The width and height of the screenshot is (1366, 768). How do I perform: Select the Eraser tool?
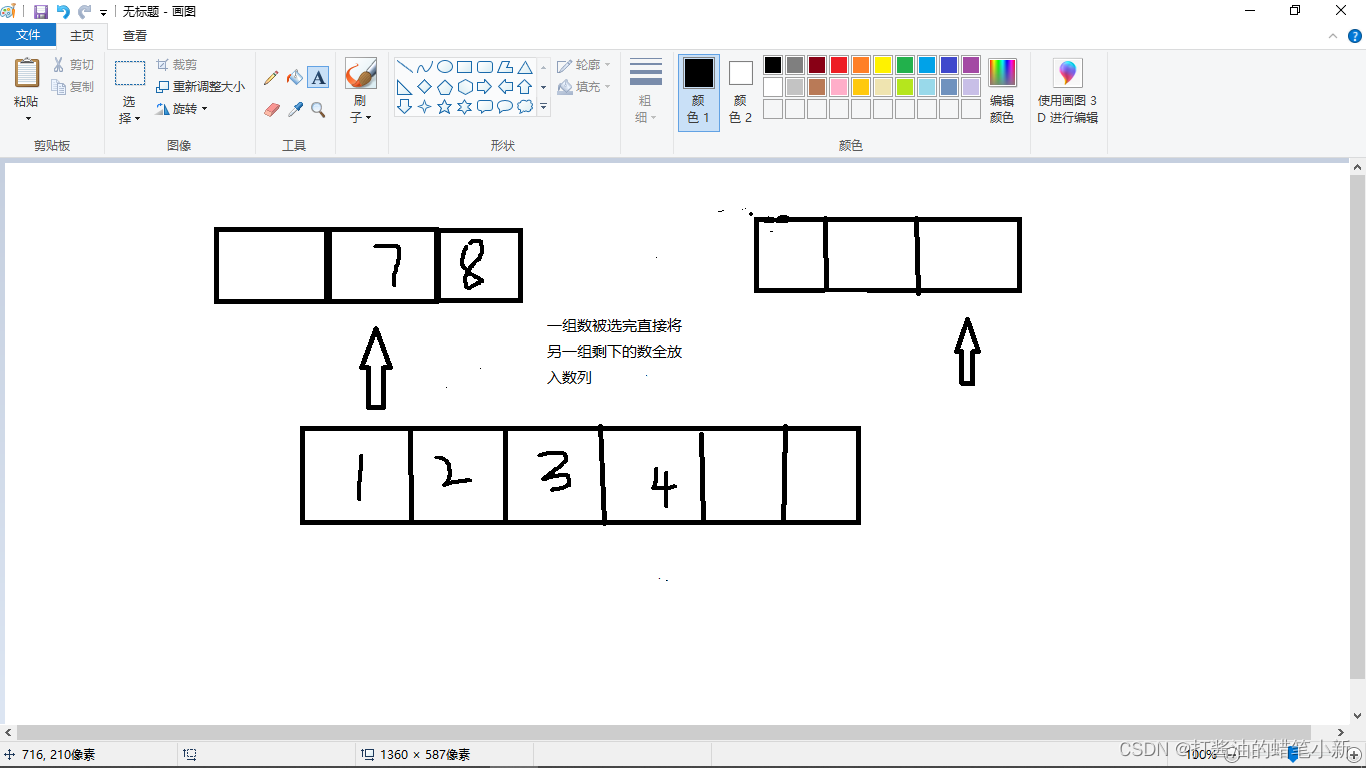(x=271, y=109)
